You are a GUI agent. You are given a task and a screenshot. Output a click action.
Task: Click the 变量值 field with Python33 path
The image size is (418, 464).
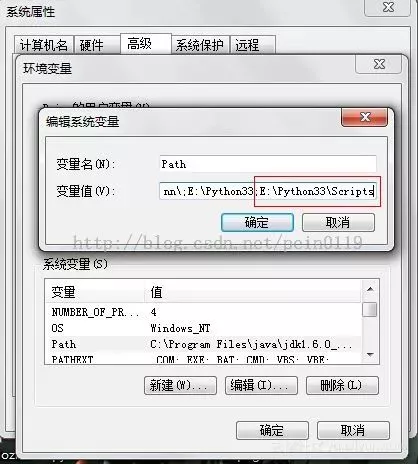pos(268,191)
